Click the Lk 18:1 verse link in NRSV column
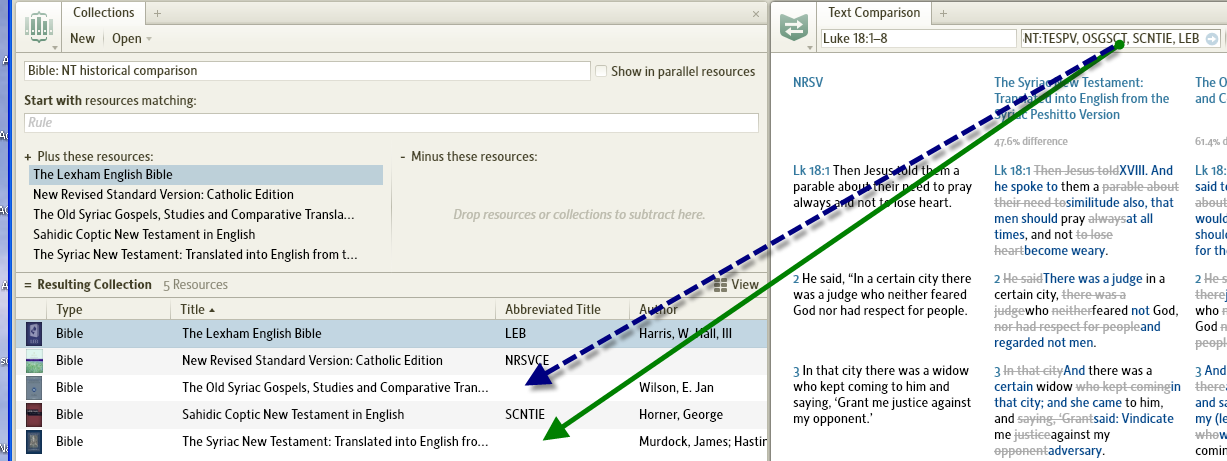 tap(811, 171)
